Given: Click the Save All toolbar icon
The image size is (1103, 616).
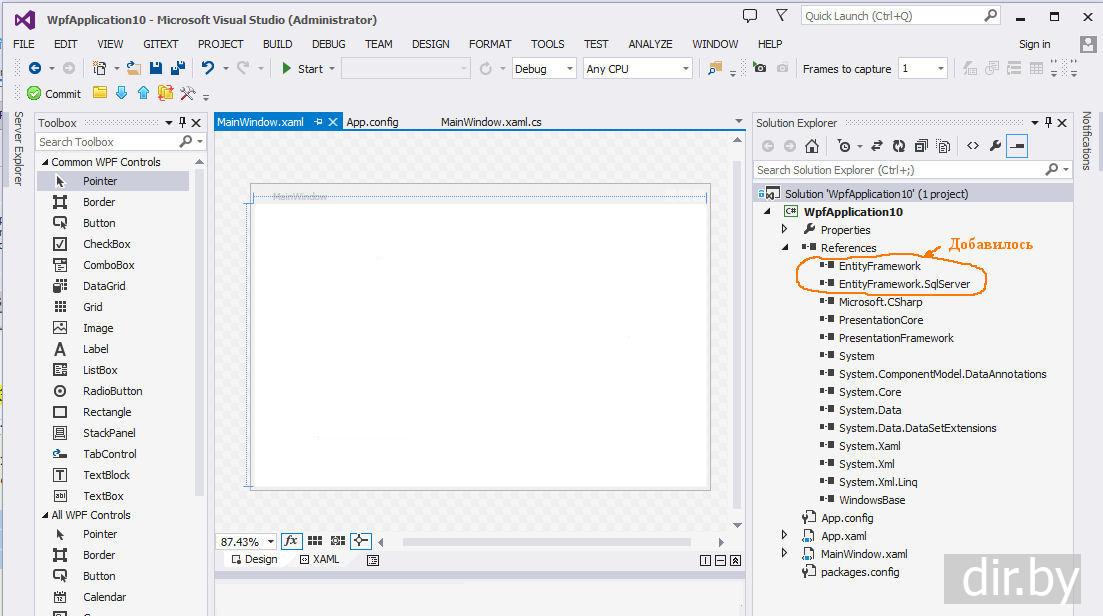Looking at the screenshot, I should point(177,68).
